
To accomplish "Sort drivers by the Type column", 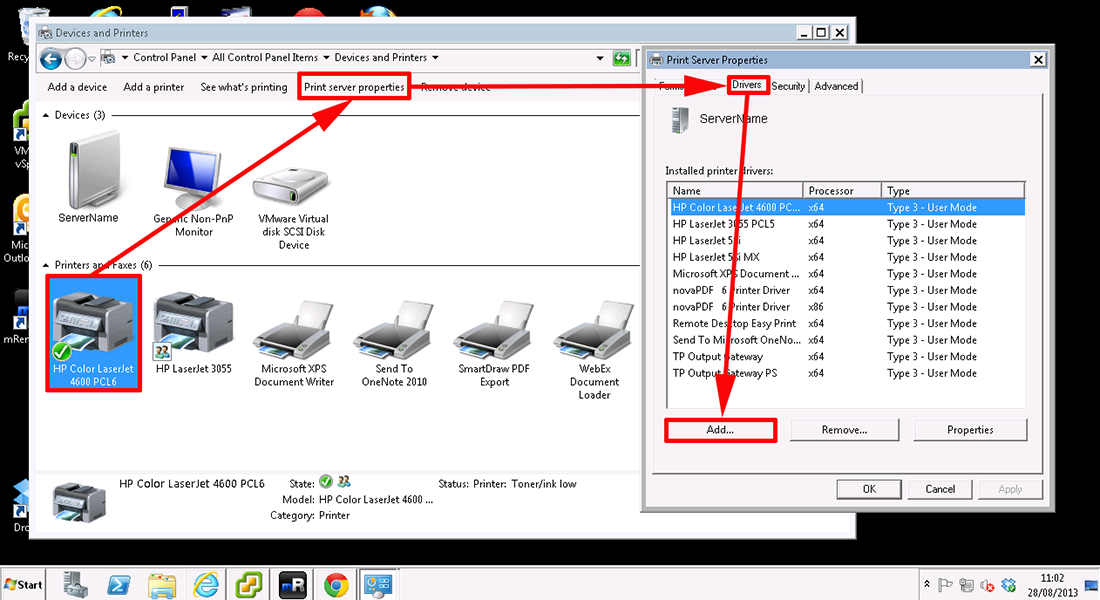I will pyautogui.click(x=953, y=191).
